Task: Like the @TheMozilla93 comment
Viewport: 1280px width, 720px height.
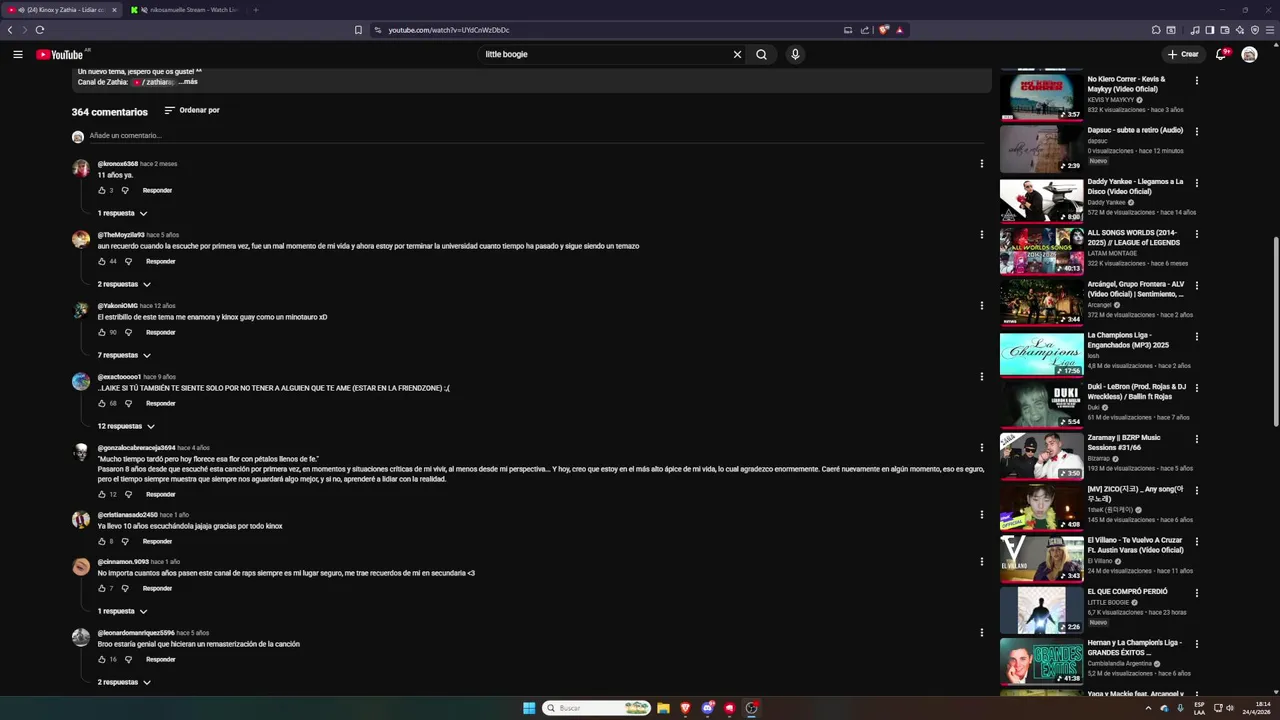Action: [101, 261]
